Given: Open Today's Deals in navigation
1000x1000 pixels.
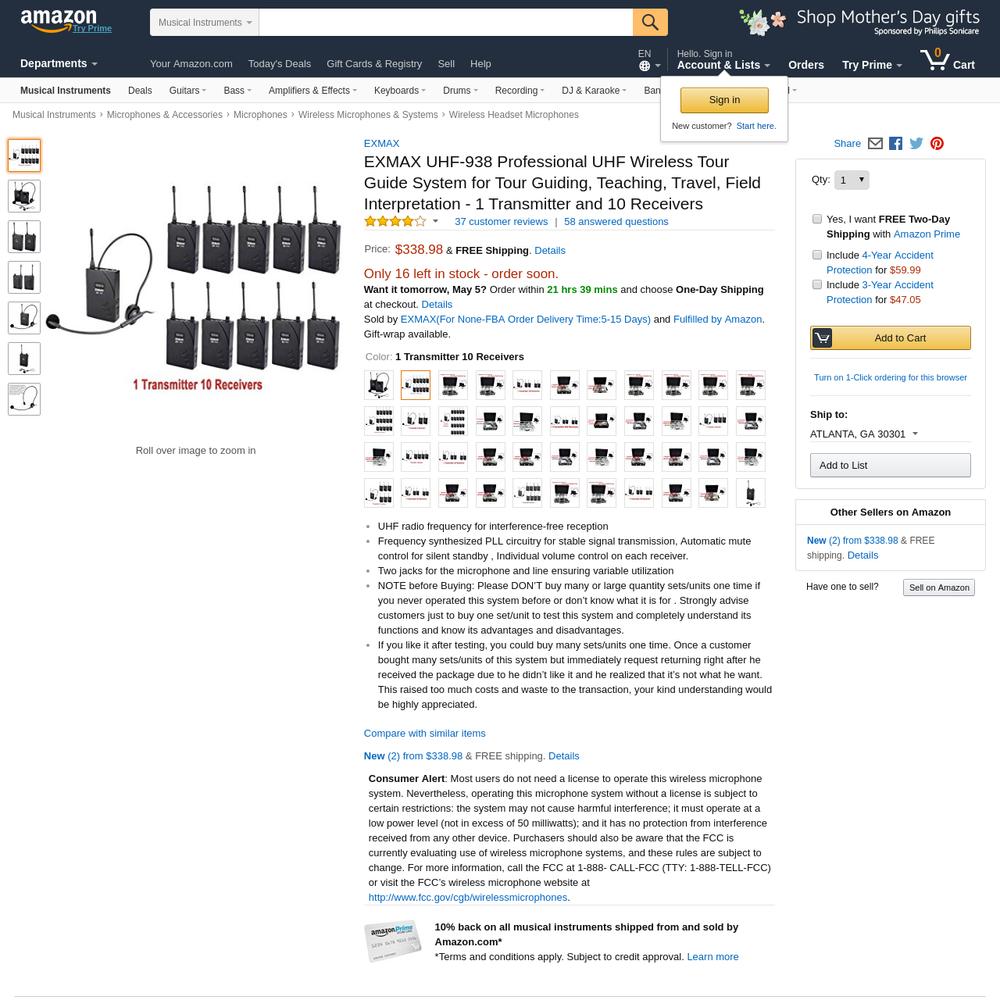Looking at the screenshot, I should point(279,64).
